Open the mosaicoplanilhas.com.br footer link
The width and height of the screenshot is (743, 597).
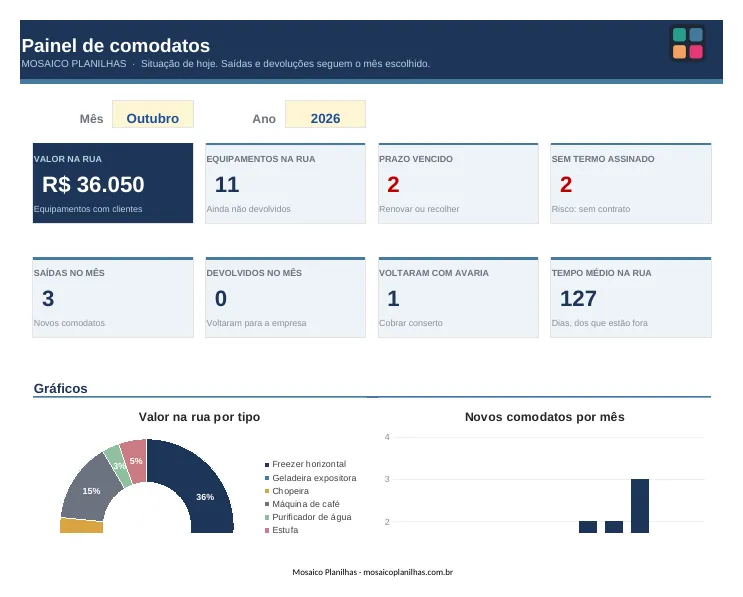coord(408,572)
